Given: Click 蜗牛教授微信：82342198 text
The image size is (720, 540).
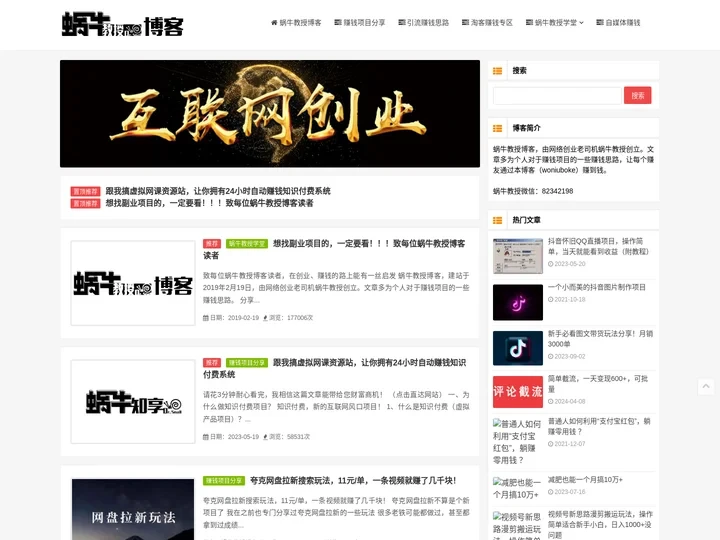Looking at the screenshot, I should tap(533, 191).
